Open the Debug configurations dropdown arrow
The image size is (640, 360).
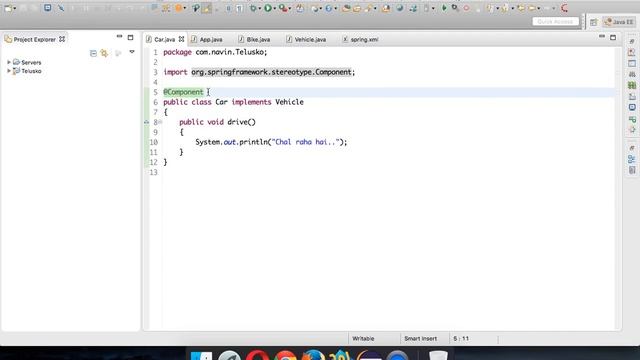pyautogui.click(x=260, y=8)
